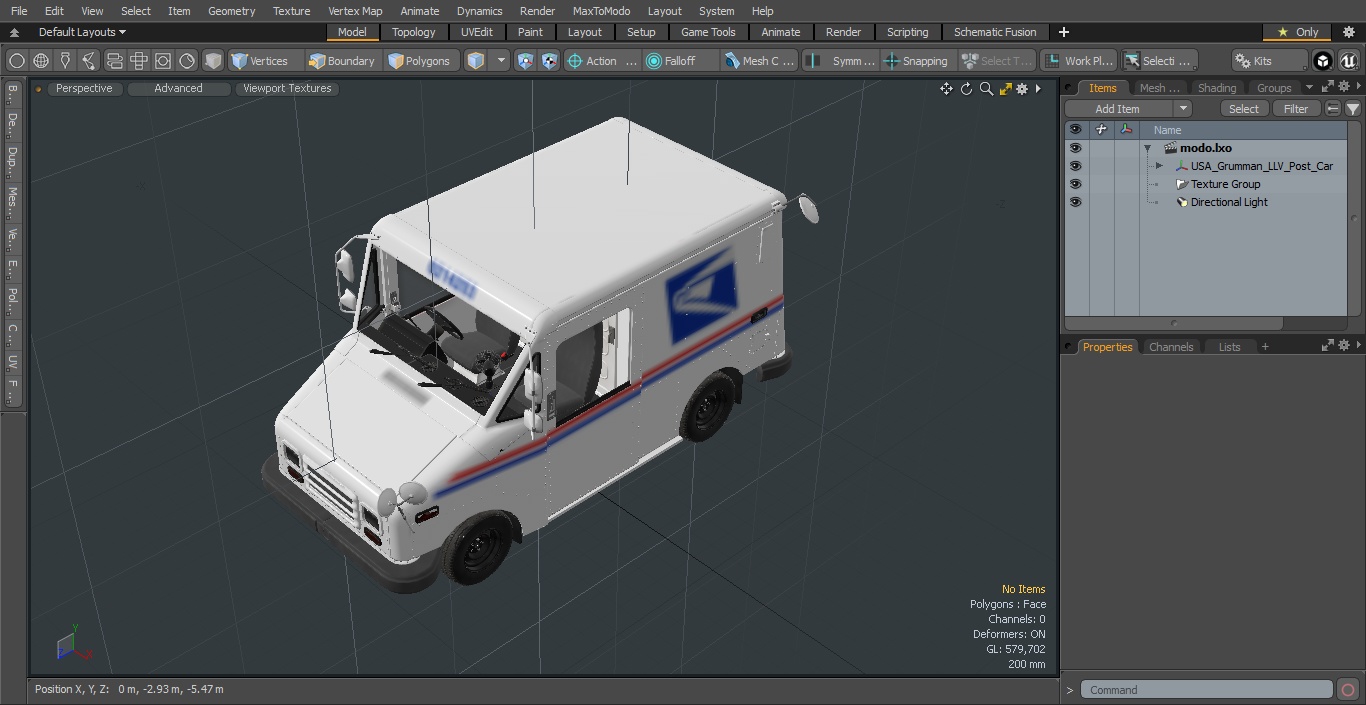Open dropdown arrow next to the cube mode icon
This screenshot has width=1366, height=705.
[x=501, y=61]
